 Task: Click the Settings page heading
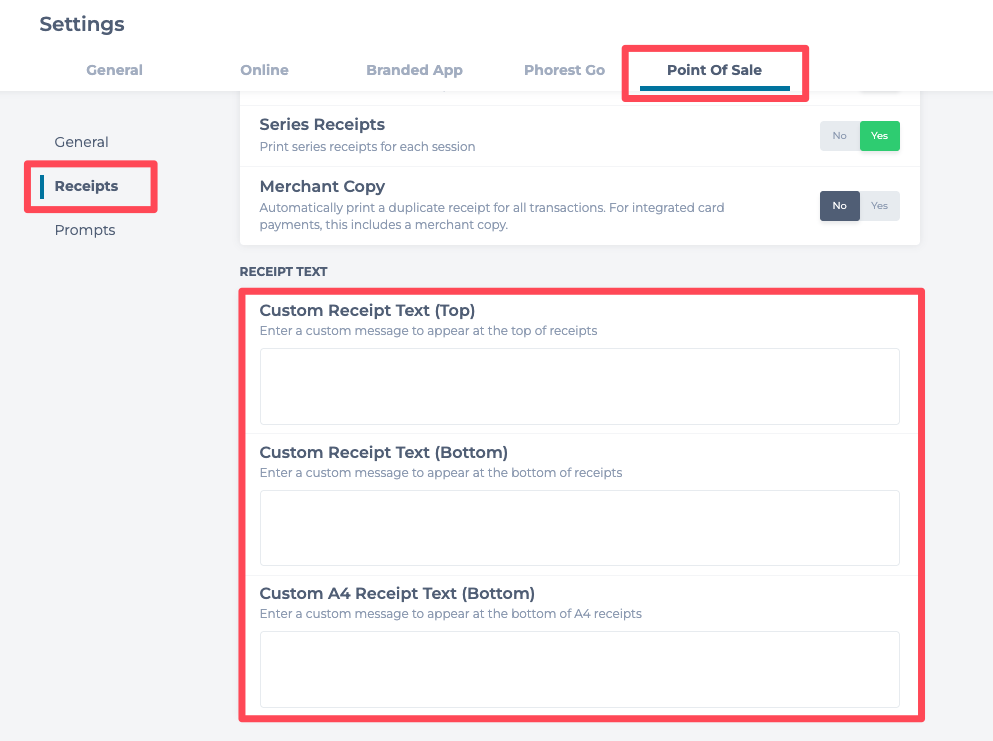[82, 24]
